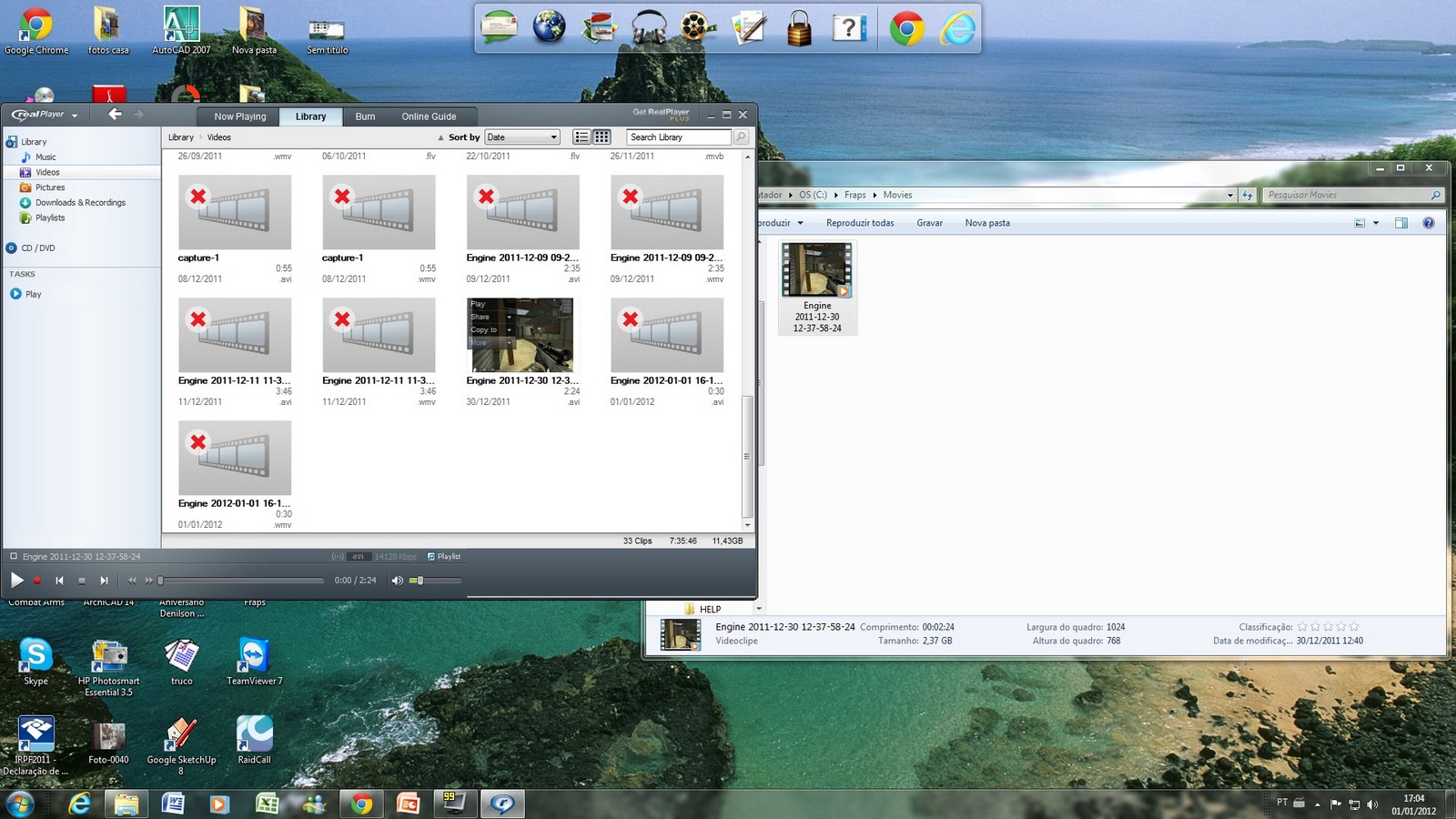Viewport: 1456px width, 819px height.
Task: Skip to next clip in RealPlayer
Action: (x=104, y=581)
